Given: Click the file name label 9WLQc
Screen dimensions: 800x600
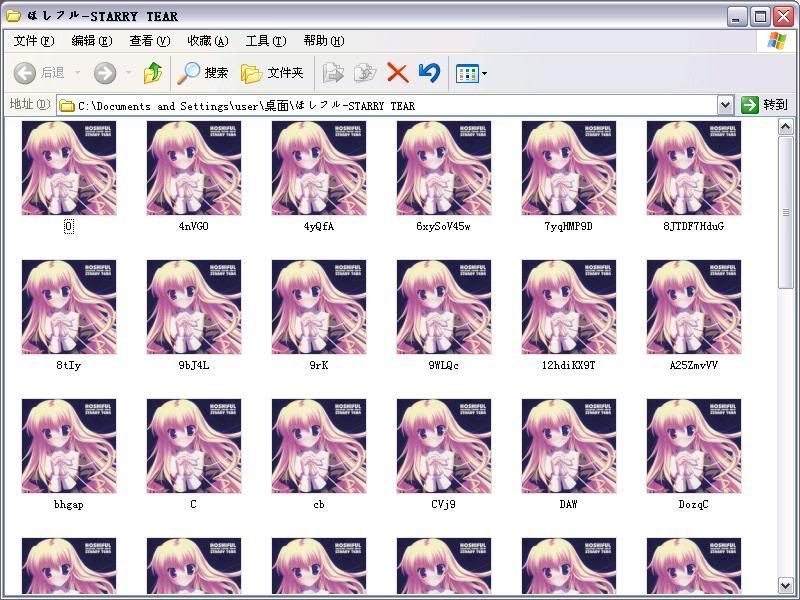Looking at the screenshot, I should point(444,365).
